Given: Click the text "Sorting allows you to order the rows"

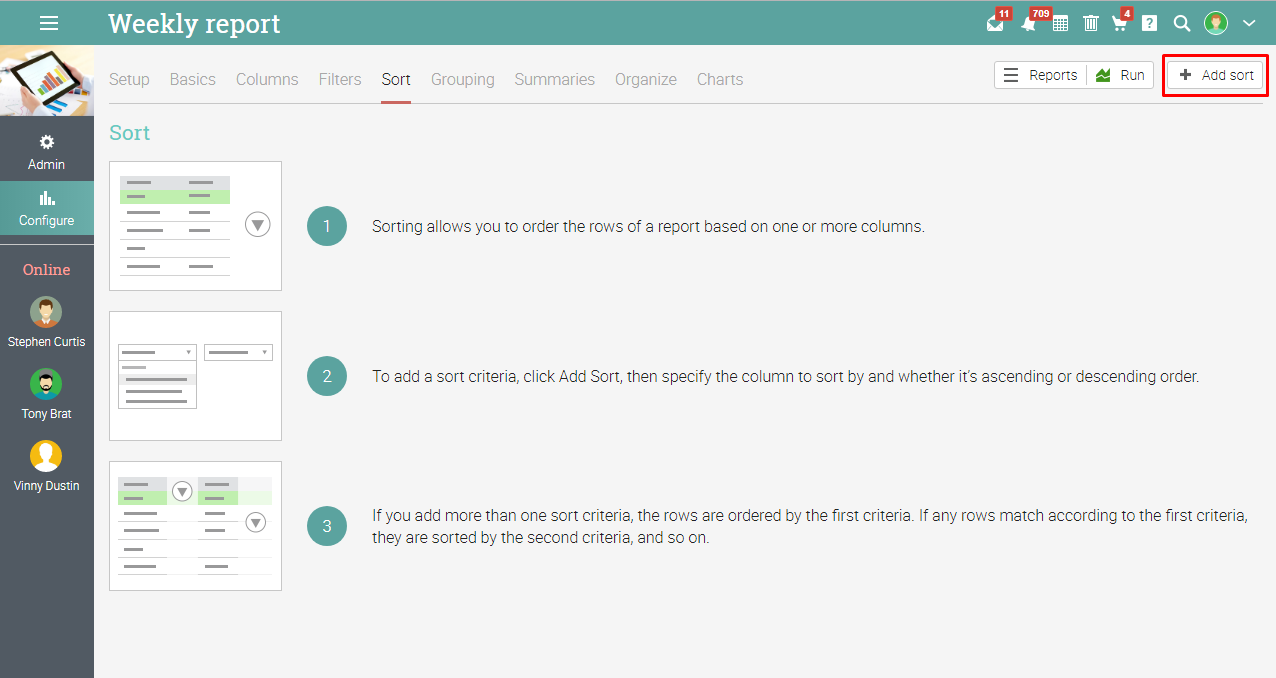Looking at the screenshot, I should tap(495, 226).
